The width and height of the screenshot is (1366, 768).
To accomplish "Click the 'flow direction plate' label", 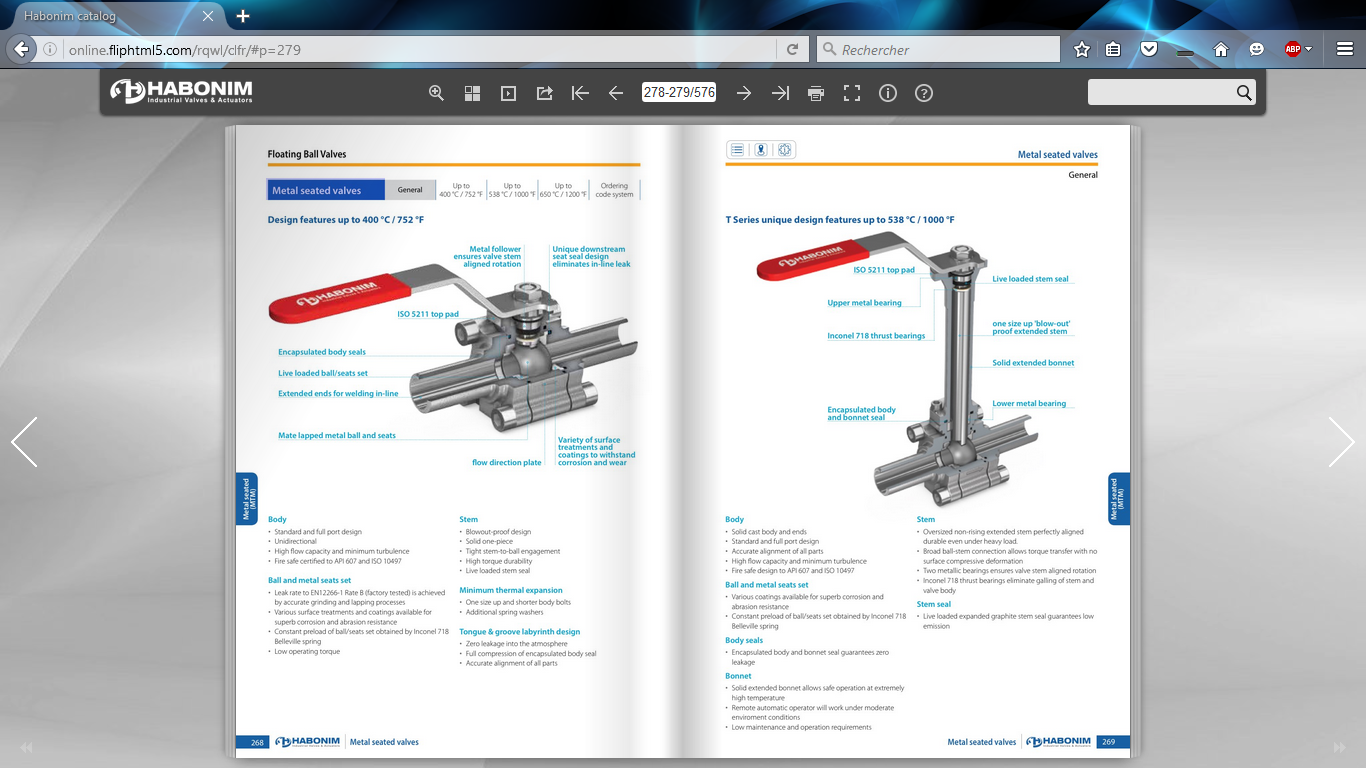I will [507, 463].
